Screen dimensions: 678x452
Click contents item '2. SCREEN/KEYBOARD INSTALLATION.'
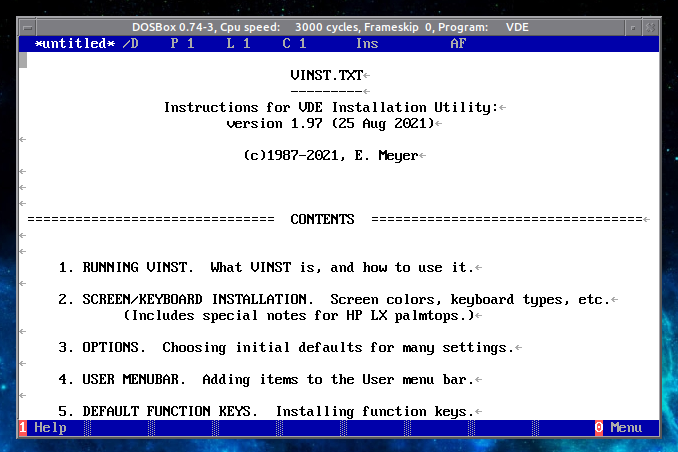[x=186, y=299]
